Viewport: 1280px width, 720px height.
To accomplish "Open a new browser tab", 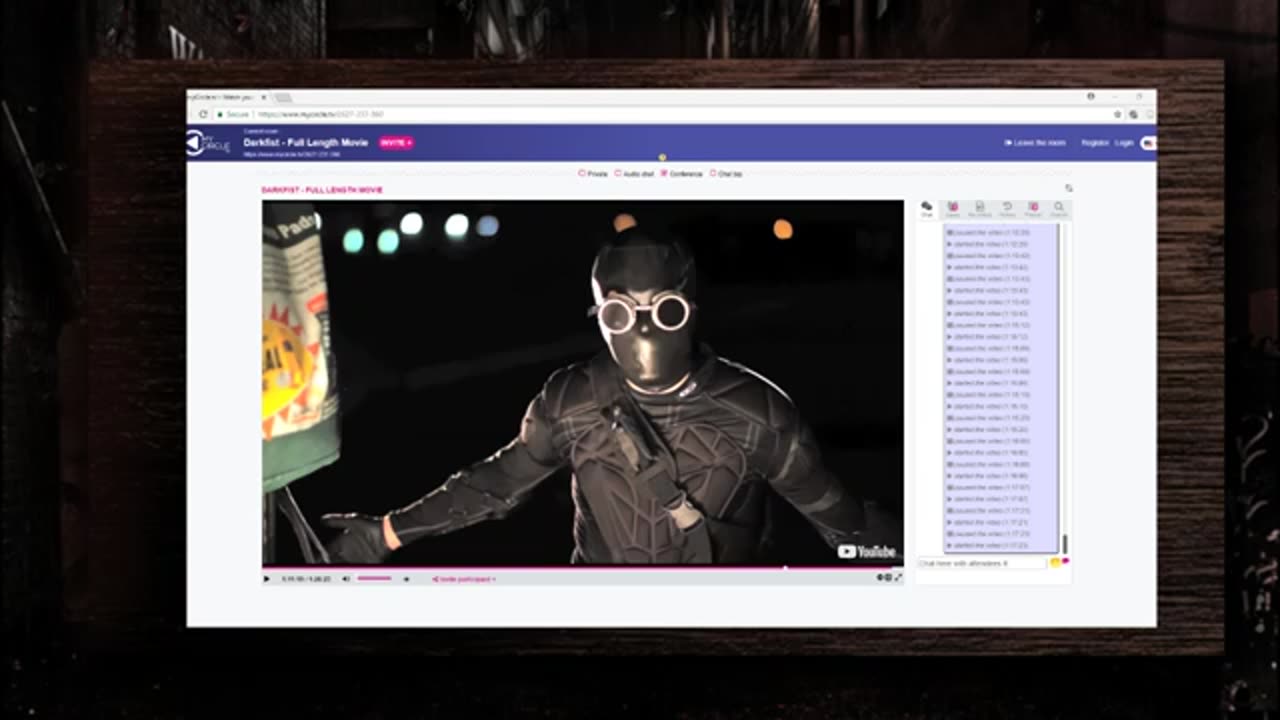I will [x=283, y=97].
